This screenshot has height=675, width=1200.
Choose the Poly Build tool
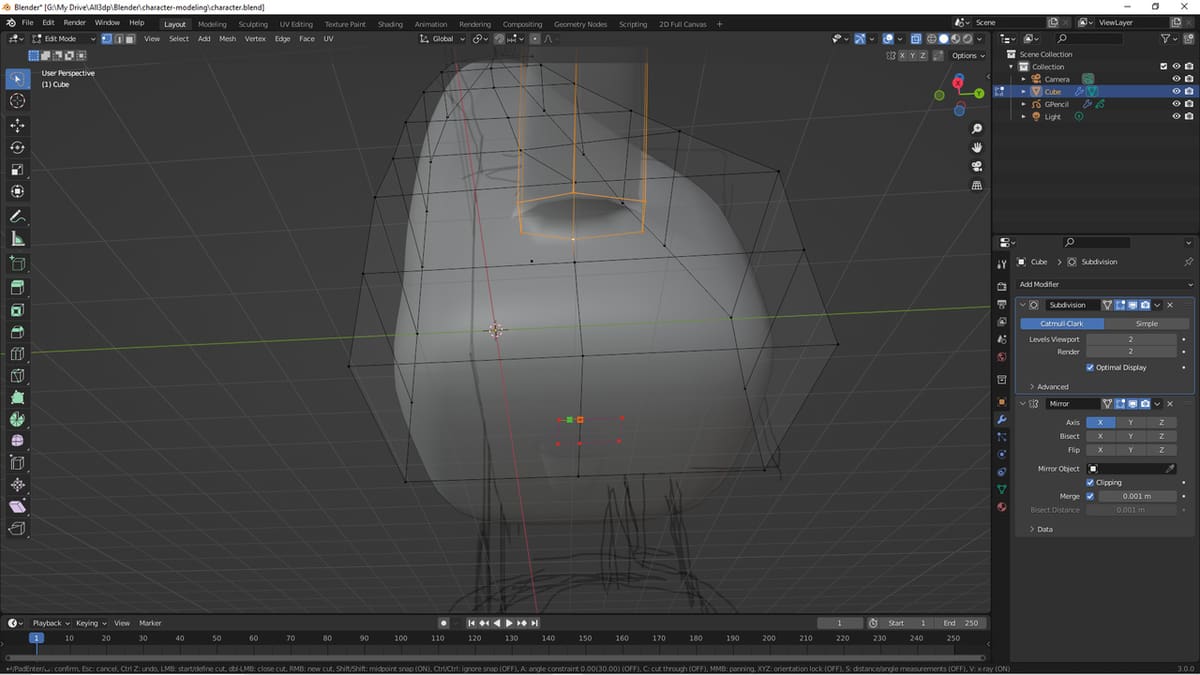point(17,397)
